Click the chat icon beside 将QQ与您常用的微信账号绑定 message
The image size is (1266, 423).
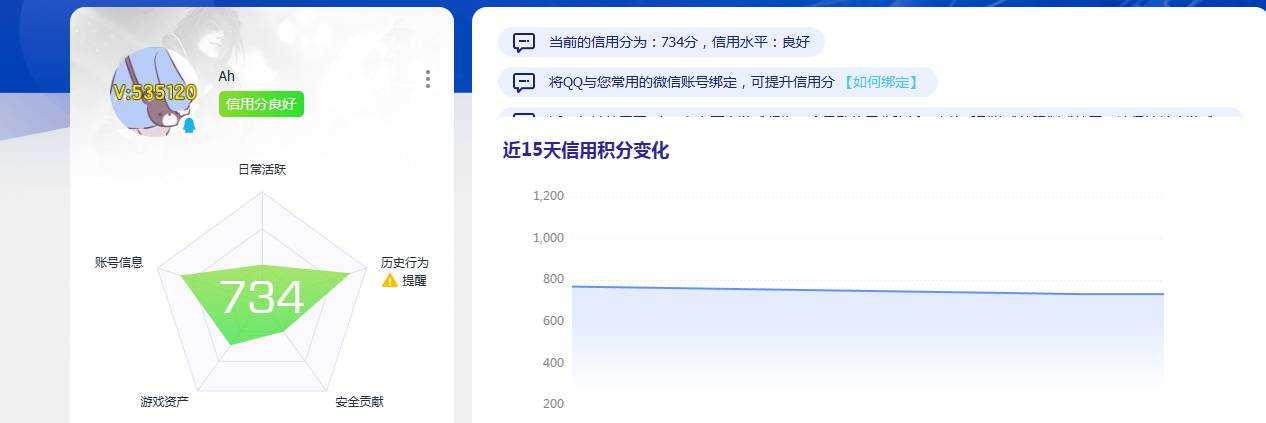(524, 82)
